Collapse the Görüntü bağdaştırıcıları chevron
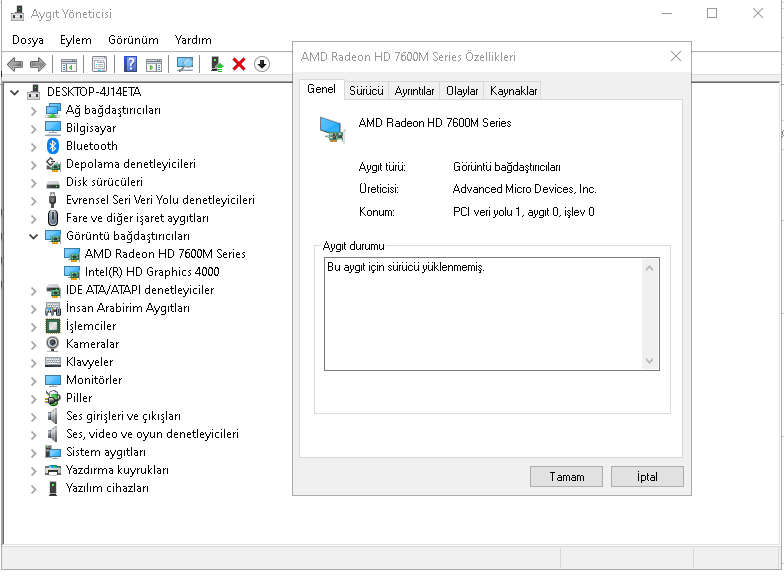Image resolution: width=784 pixels, height=576 pixels. tap(34, 236)
